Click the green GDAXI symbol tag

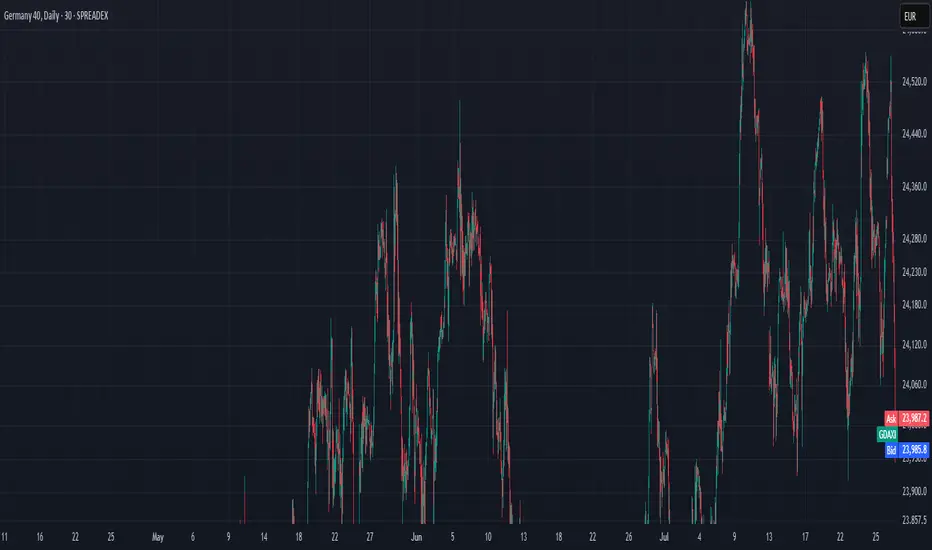pyautogui.click(x=887, y=435)
